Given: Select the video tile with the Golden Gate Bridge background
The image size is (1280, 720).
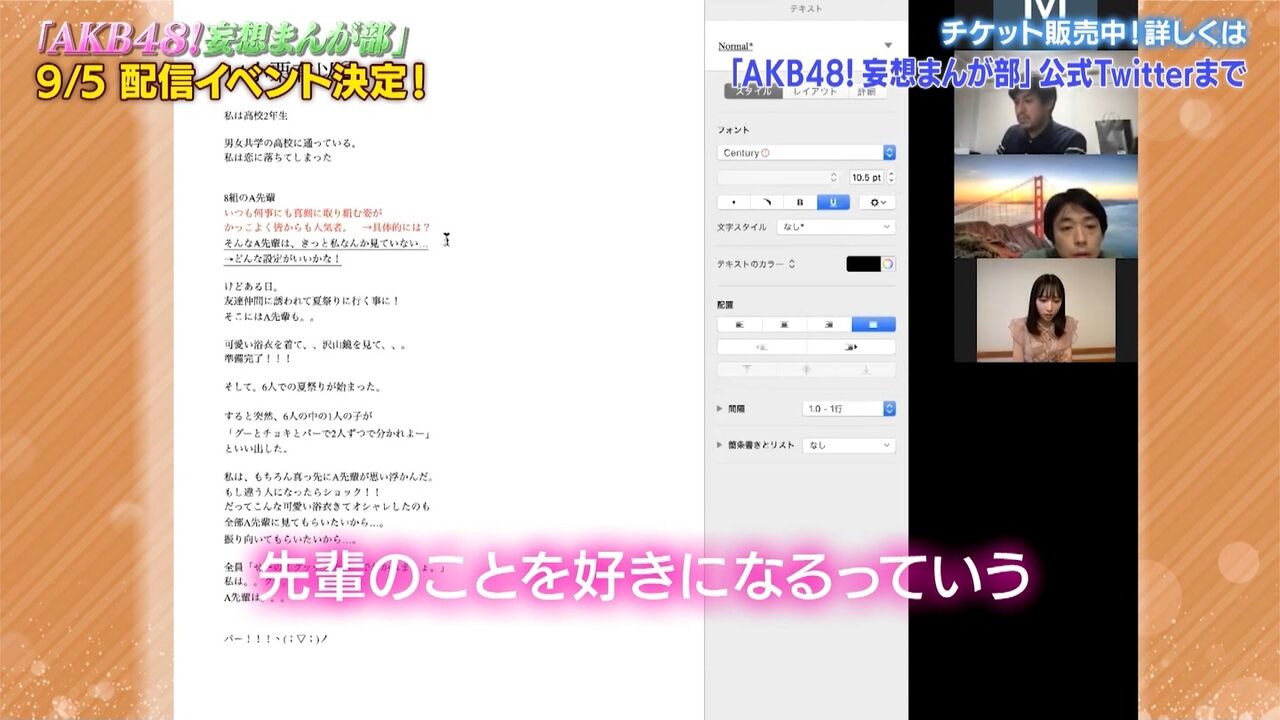Looking at the screenshot, I should coord(1045,207).
